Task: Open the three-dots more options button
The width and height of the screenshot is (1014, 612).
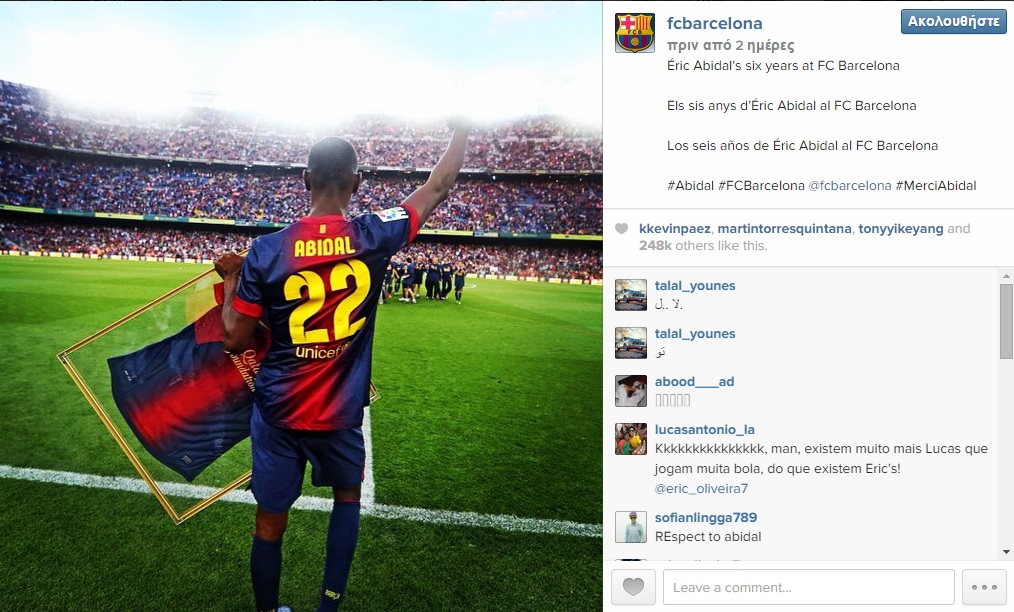Action: coord(984,587)
